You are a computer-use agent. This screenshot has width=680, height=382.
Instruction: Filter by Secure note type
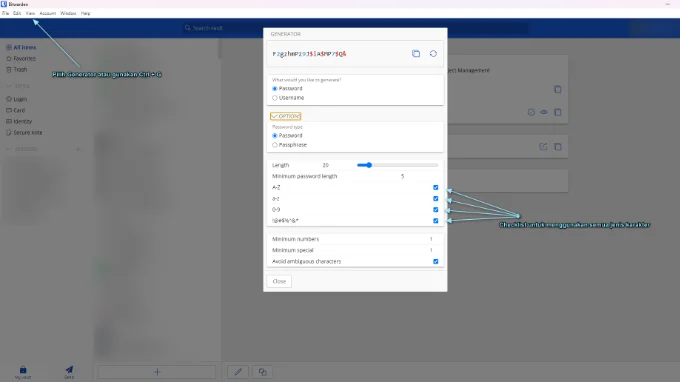24,133
